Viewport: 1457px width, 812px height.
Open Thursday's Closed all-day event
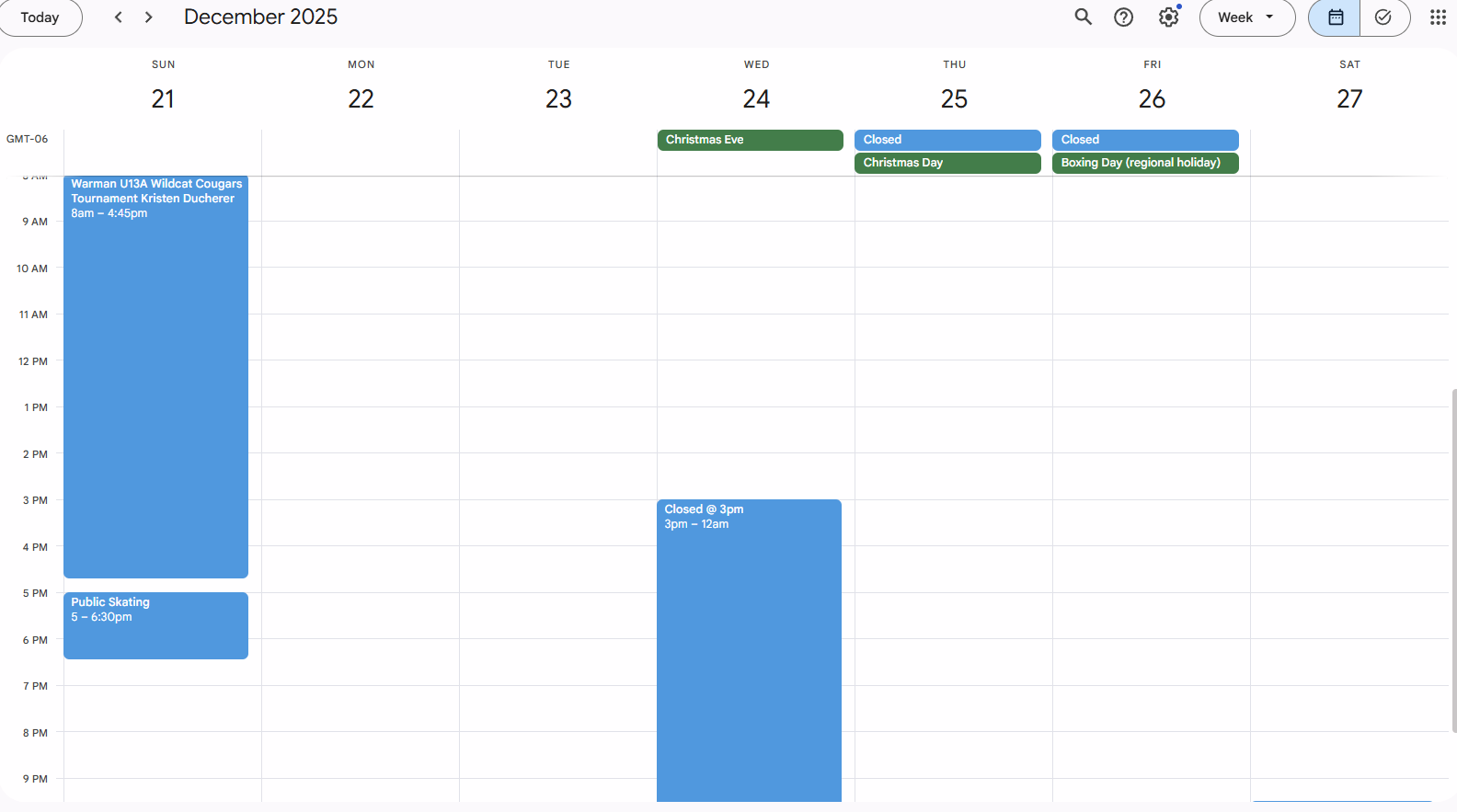[x=947, y=140]
